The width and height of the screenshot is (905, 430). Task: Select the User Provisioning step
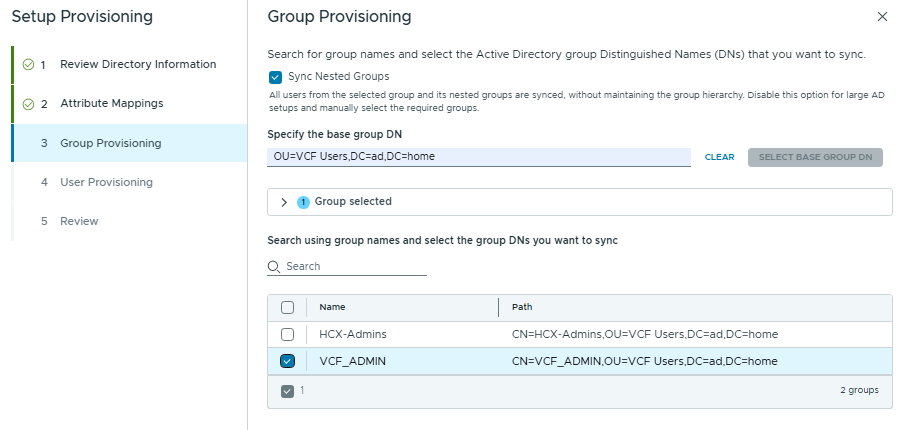coord(106,182)
